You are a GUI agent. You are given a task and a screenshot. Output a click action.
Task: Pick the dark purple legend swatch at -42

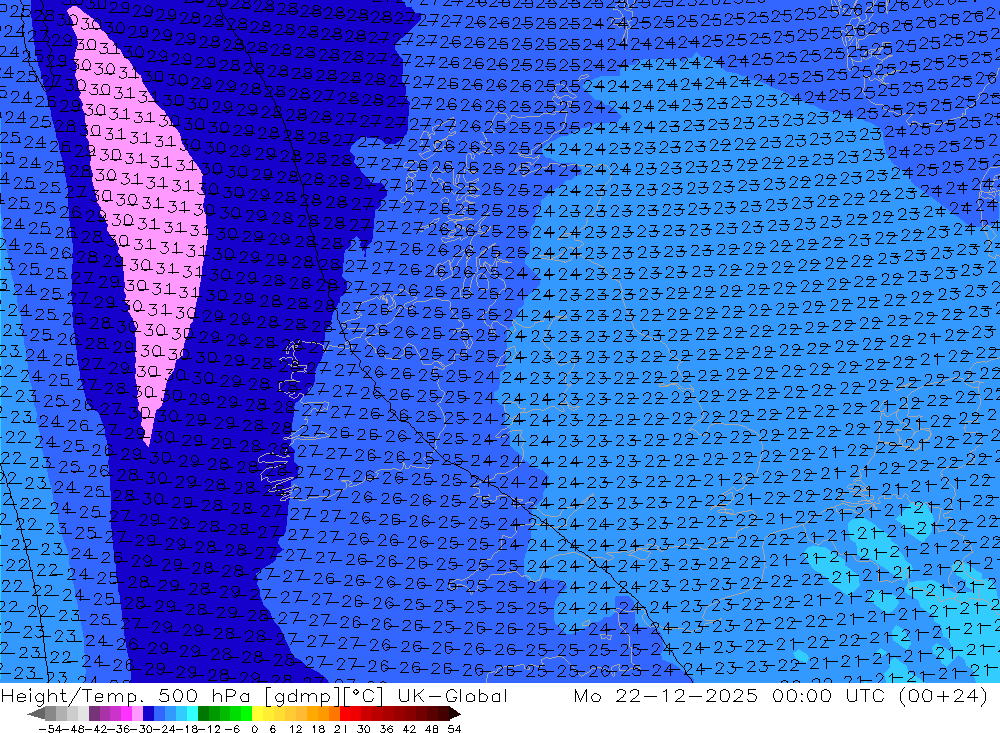[94, 713]
